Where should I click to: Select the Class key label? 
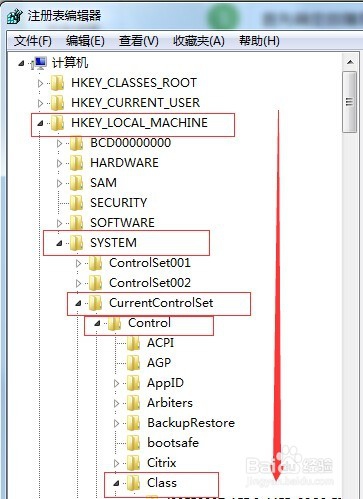(x=162, y=483)
